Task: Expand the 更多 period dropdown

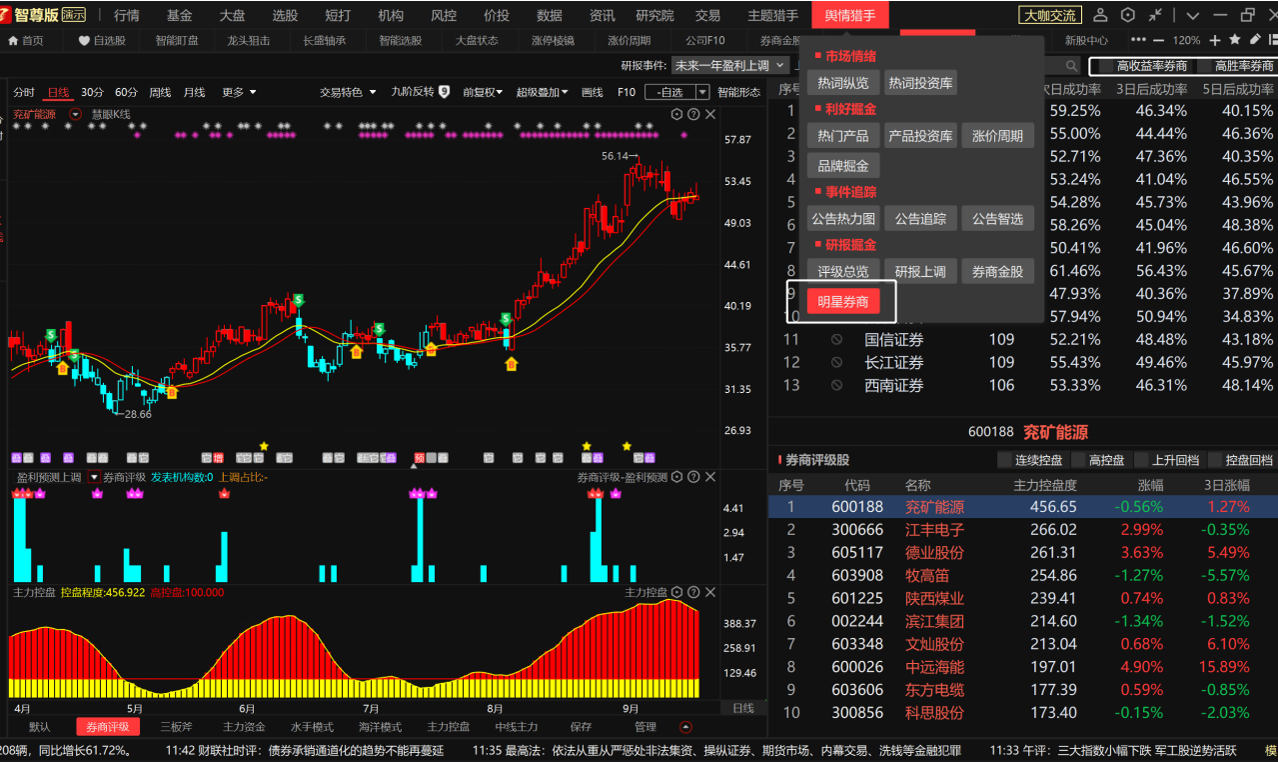Action: coord(239,92)
